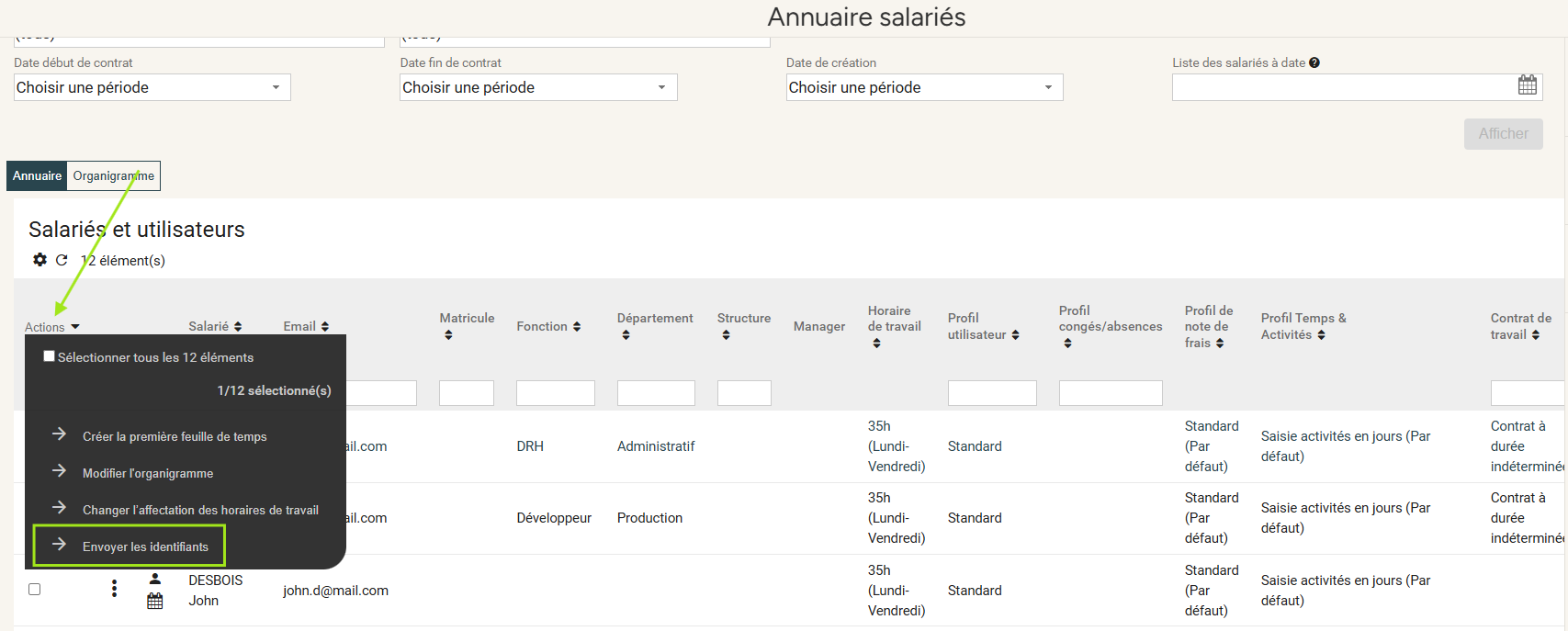Image resolution: width=1568 pixels, height=631 pixels.
Task: Open the calendar date picker icon
Action: [x=1528, y=85]
